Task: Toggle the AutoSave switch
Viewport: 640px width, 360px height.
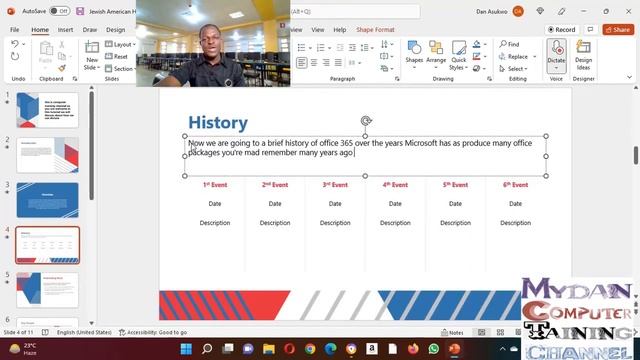Action: 60,11
